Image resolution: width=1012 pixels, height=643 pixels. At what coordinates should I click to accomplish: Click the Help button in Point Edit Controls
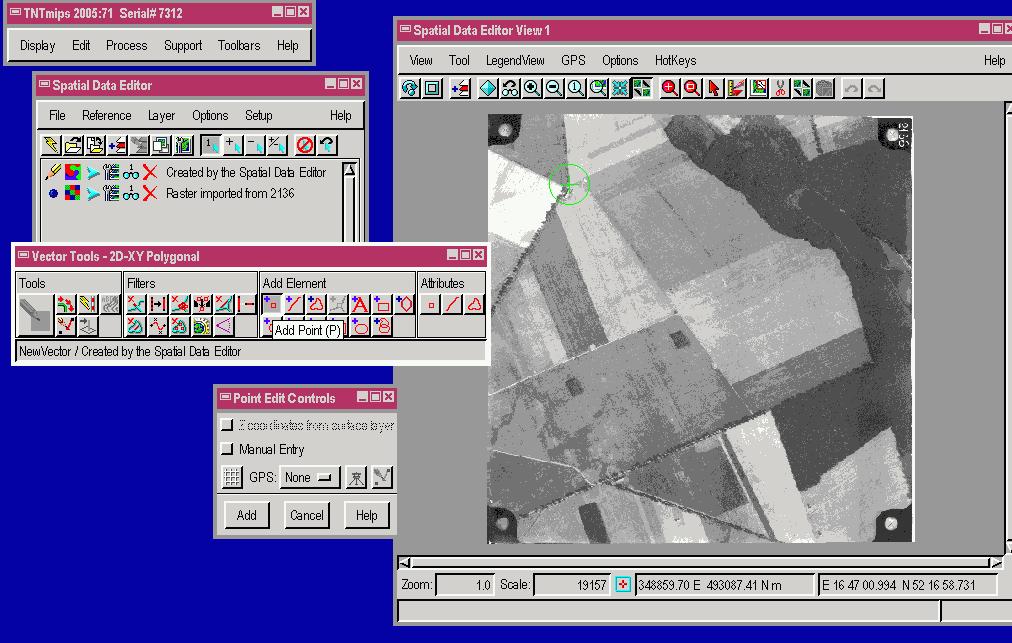click(367, 515)
